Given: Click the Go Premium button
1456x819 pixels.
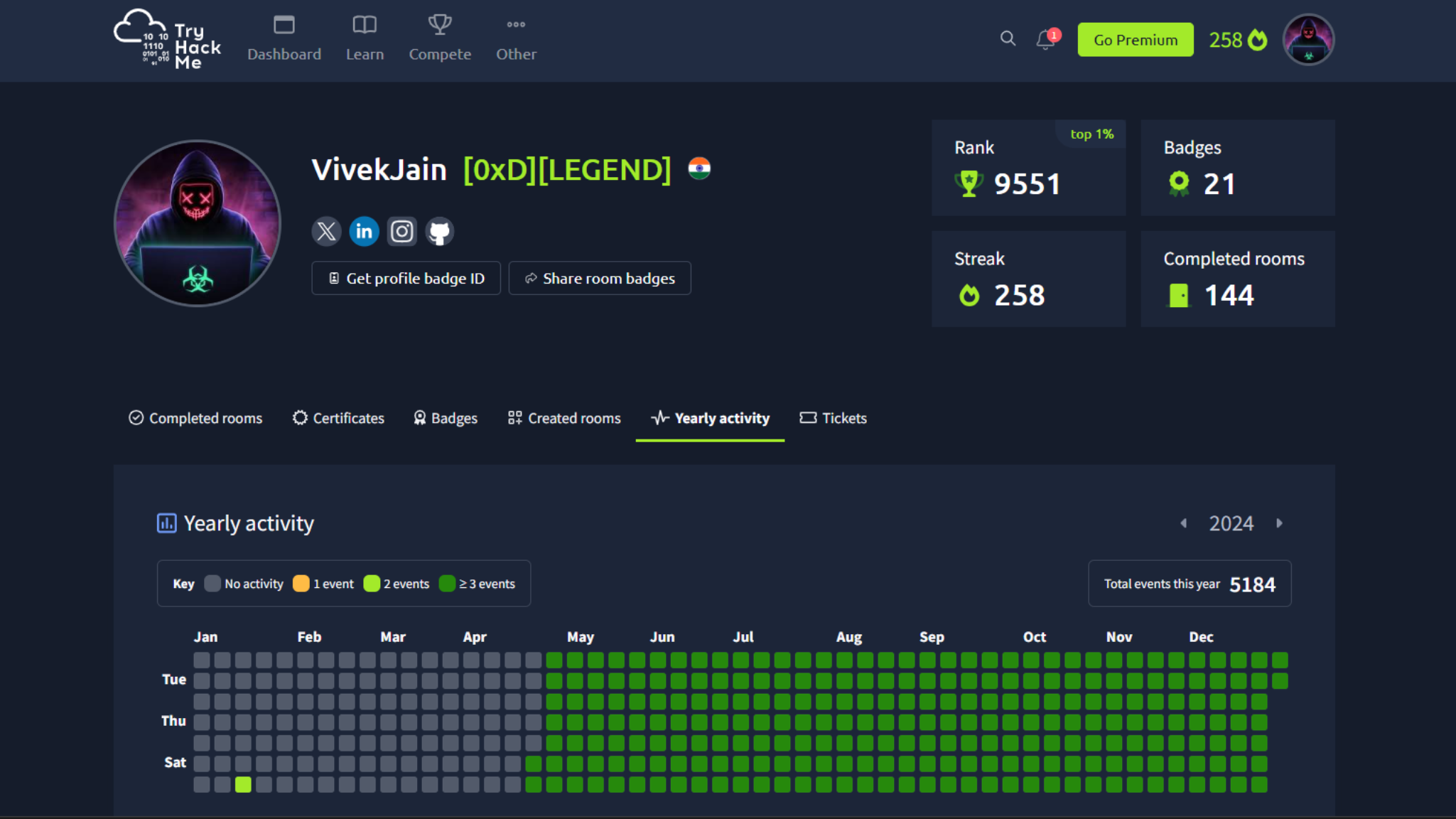Looking at the screenshot, I should (1136, 40).
